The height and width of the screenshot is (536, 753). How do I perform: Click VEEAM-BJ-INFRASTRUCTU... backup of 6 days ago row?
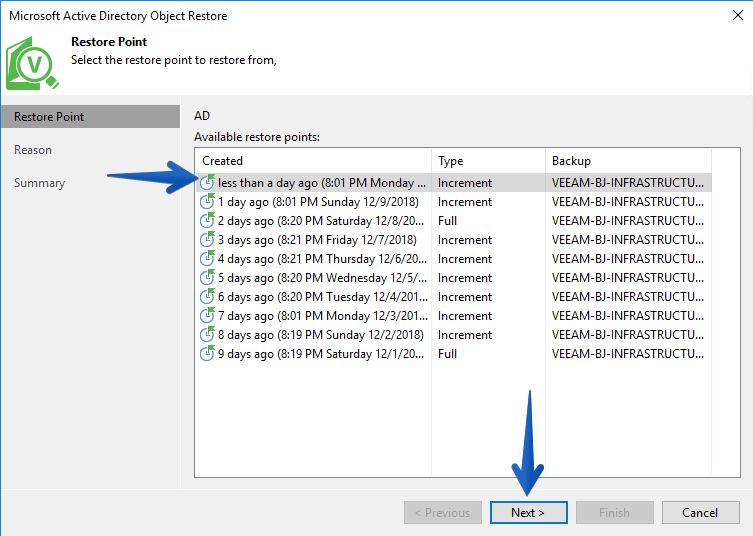(628, 297)
